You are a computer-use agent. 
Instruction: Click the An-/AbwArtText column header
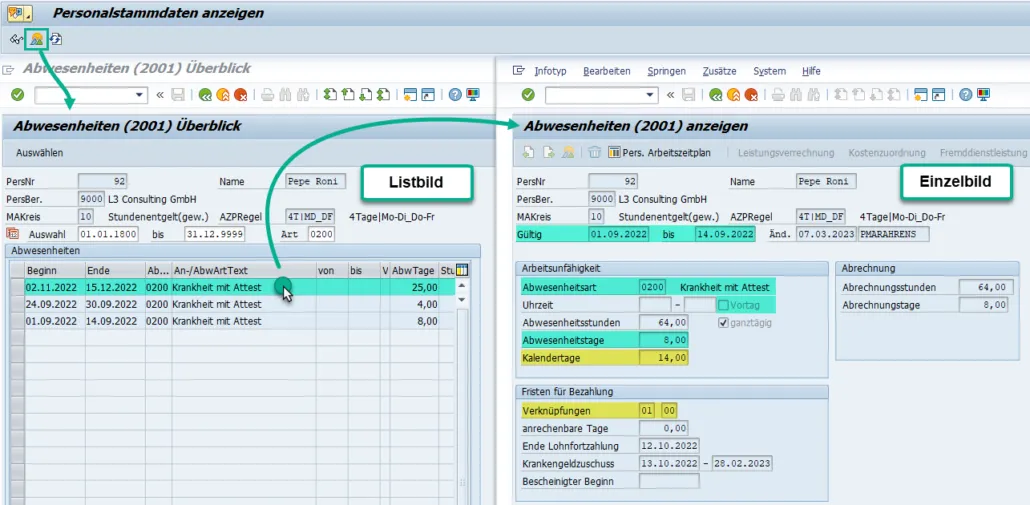pyautogui.click(x=243, y=271)
